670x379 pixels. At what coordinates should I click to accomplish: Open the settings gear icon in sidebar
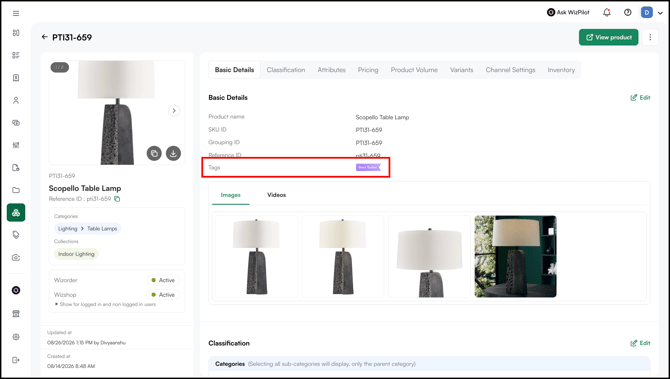coord(16,337)
